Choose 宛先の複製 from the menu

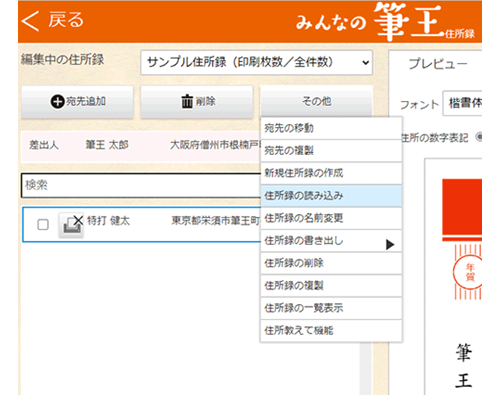[331, 151]
